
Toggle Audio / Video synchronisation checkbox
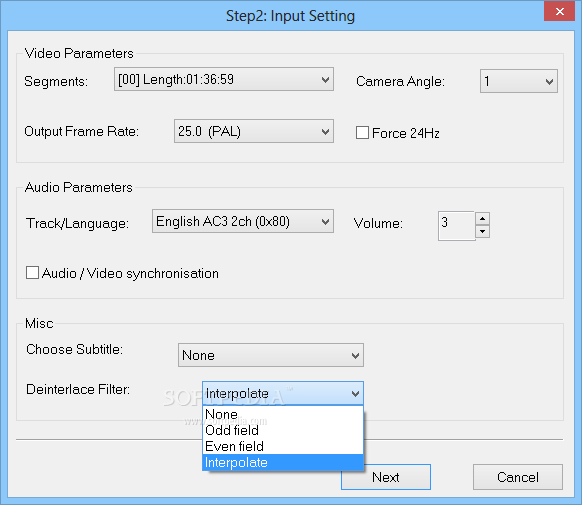click(32, 273)
